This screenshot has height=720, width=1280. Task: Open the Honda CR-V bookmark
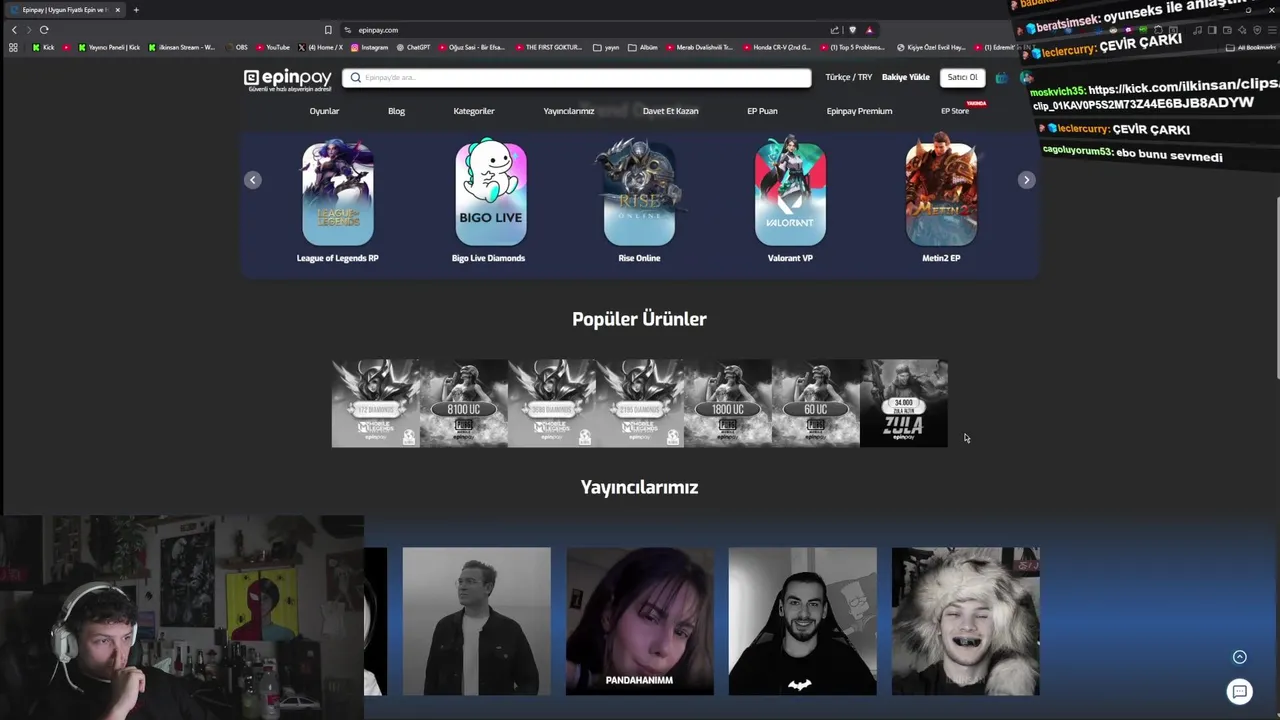[x=776, y=47]
